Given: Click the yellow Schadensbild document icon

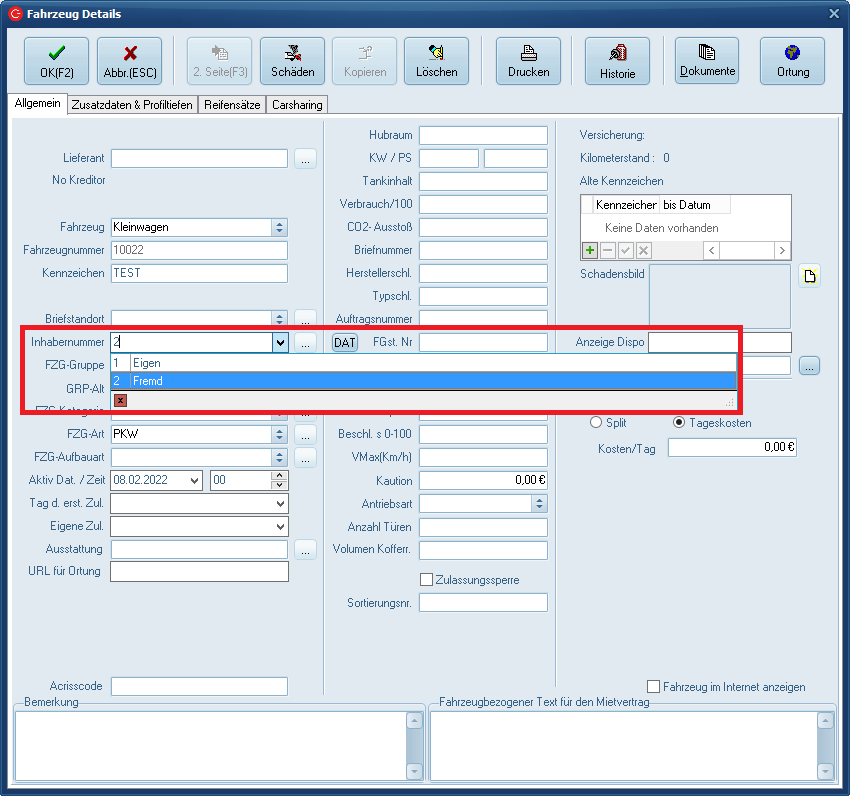Looking at the screenshot, I should coord(808,277).
